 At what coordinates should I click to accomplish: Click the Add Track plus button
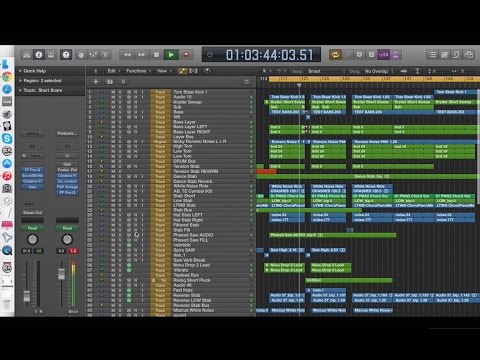pos(96,82)
